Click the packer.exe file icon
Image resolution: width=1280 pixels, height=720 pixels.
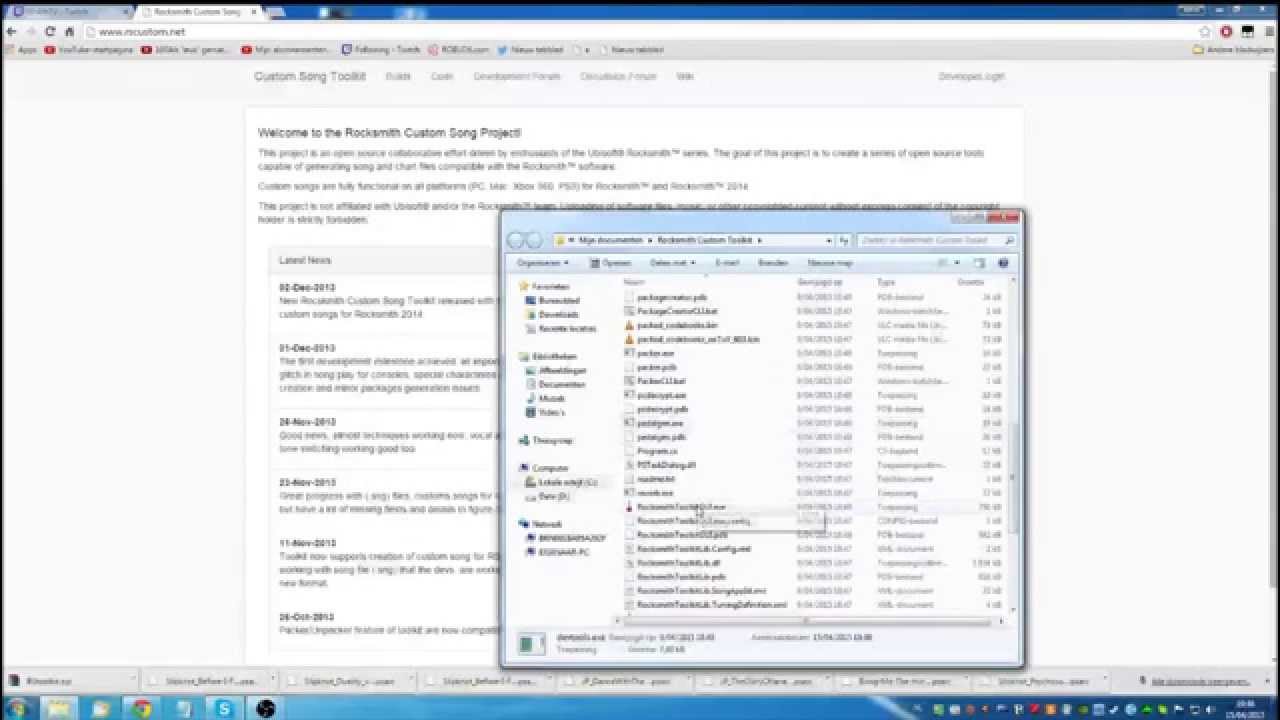tap(629, 353)
